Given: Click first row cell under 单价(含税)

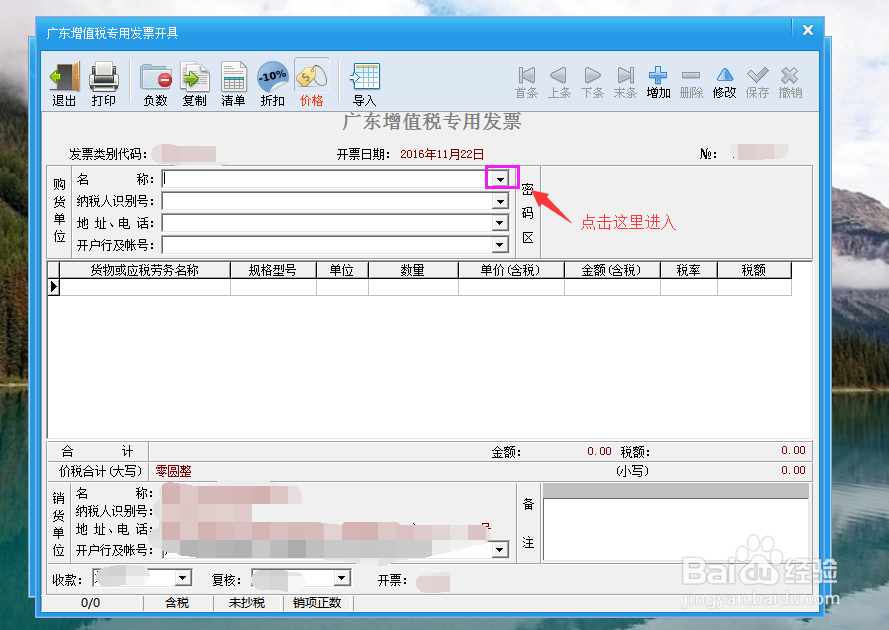Looking at the screenshot, I should [x=511, y=286].
